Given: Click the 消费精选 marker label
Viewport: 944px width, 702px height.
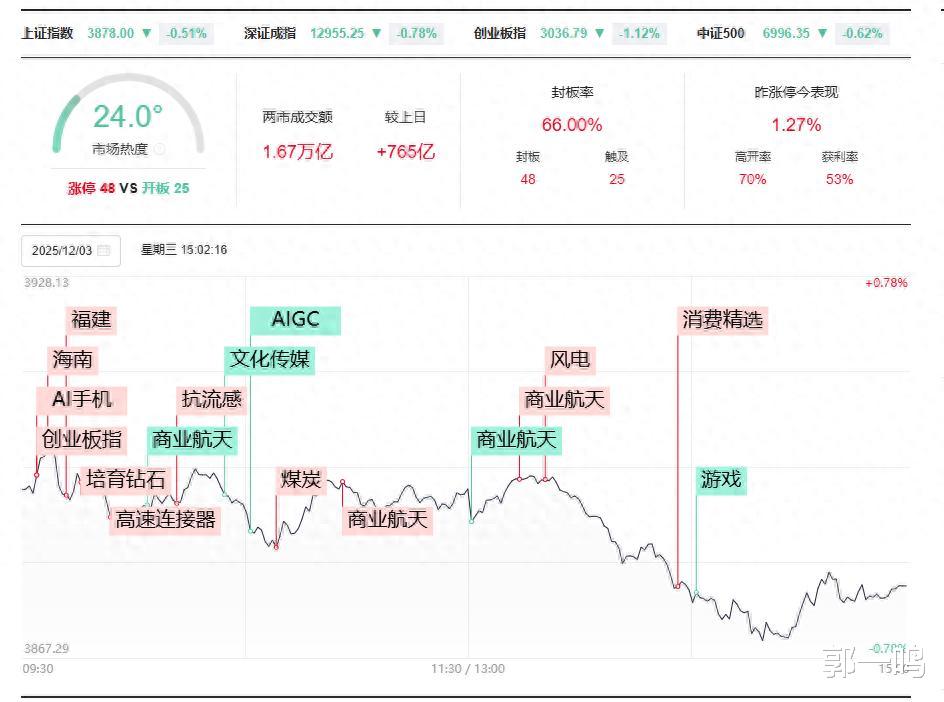Looking at the screenshot, I should (x=723, y=320).
